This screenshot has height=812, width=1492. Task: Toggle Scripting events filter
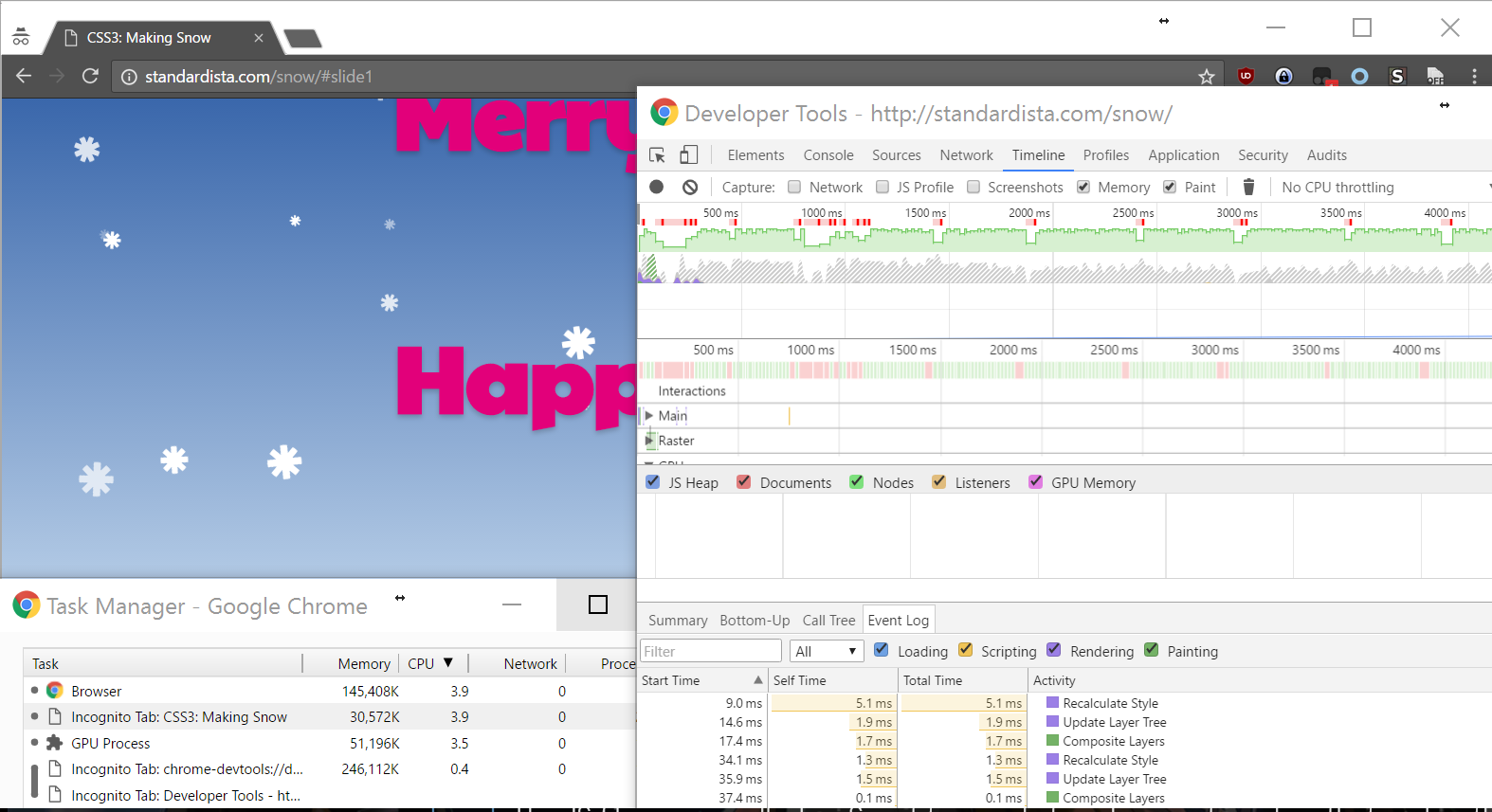pyautogui.click(x=966, y=650)
